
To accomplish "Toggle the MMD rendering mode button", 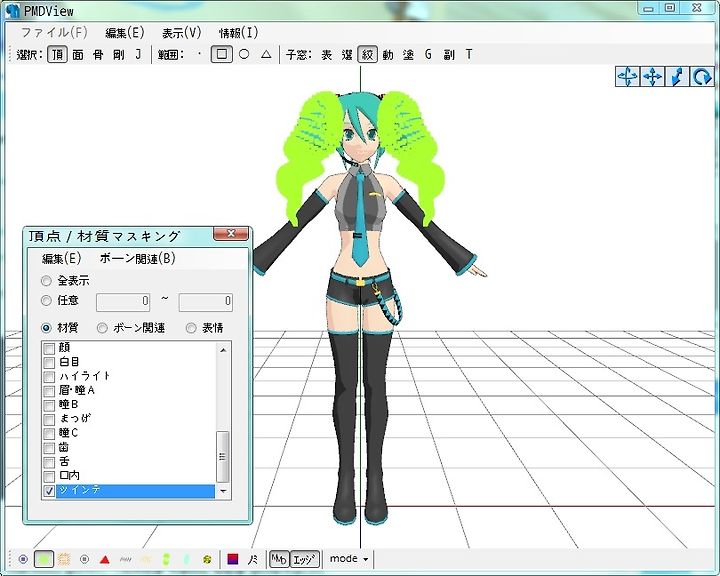I will click(279, 559).
